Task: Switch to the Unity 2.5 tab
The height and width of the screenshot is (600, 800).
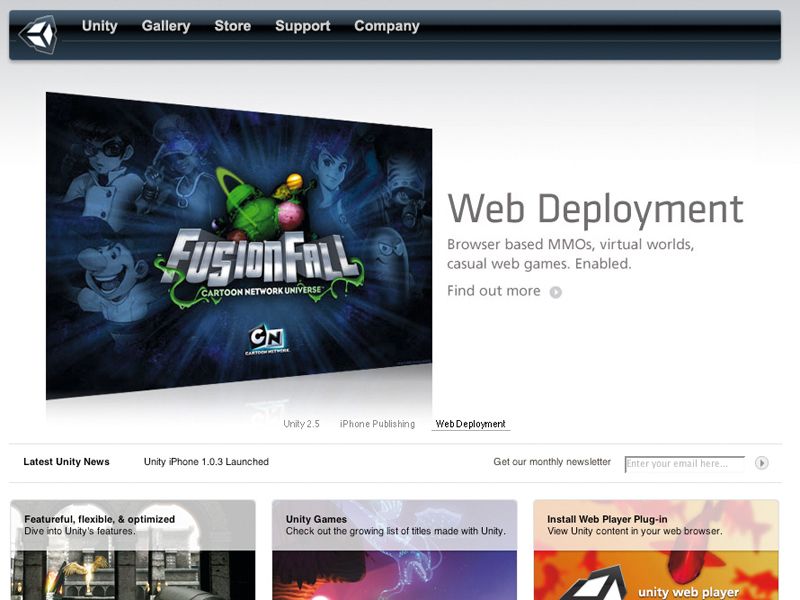Action: click(x=301, y=423)
